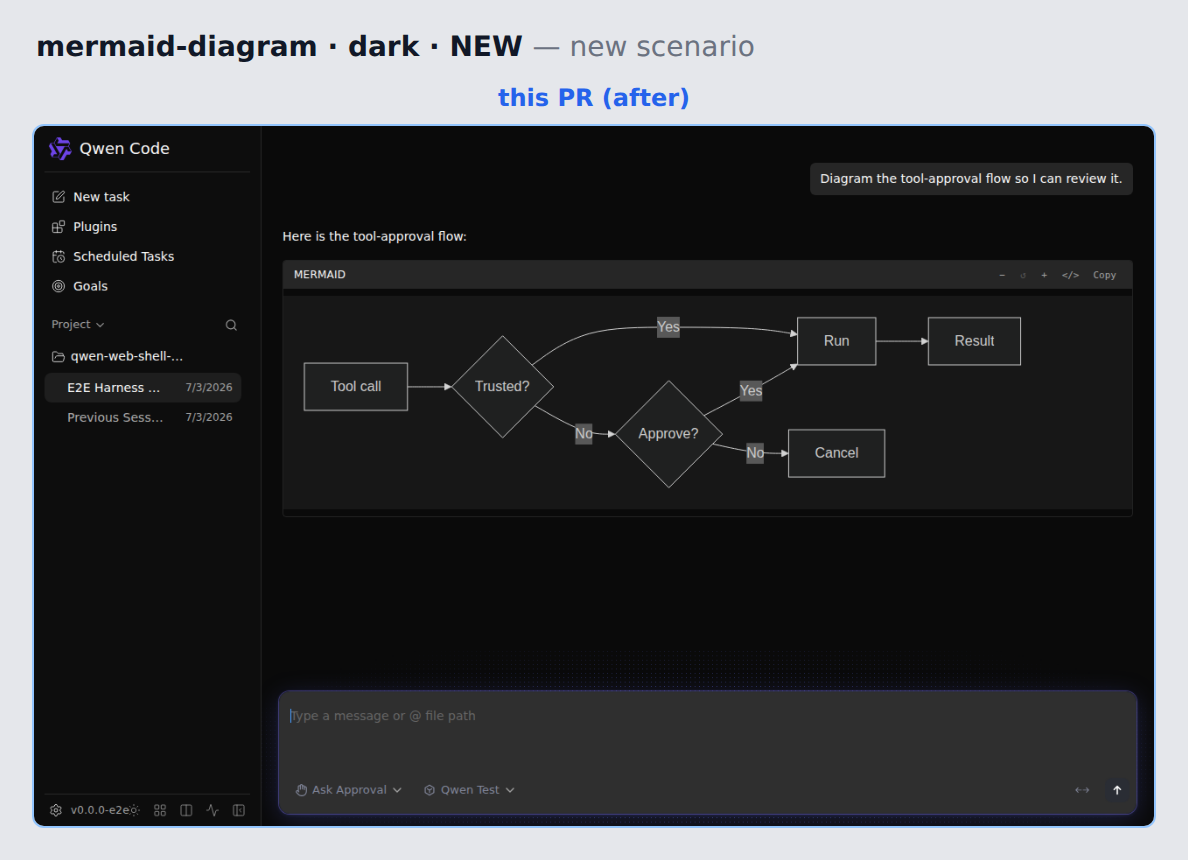Expand the Project dropdown
This screenshot has width=1188, height=860.
coord(77,324)
